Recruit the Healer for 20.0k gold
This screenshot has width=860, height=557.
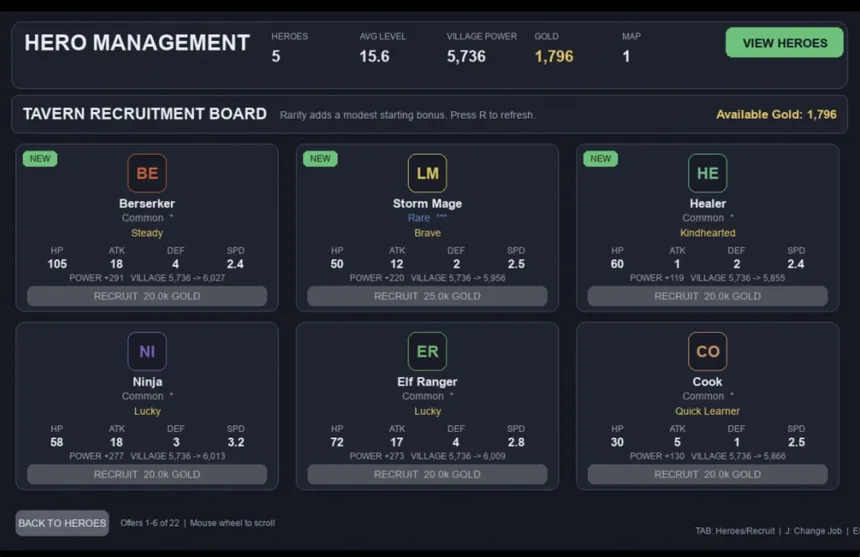coord(708,296)
